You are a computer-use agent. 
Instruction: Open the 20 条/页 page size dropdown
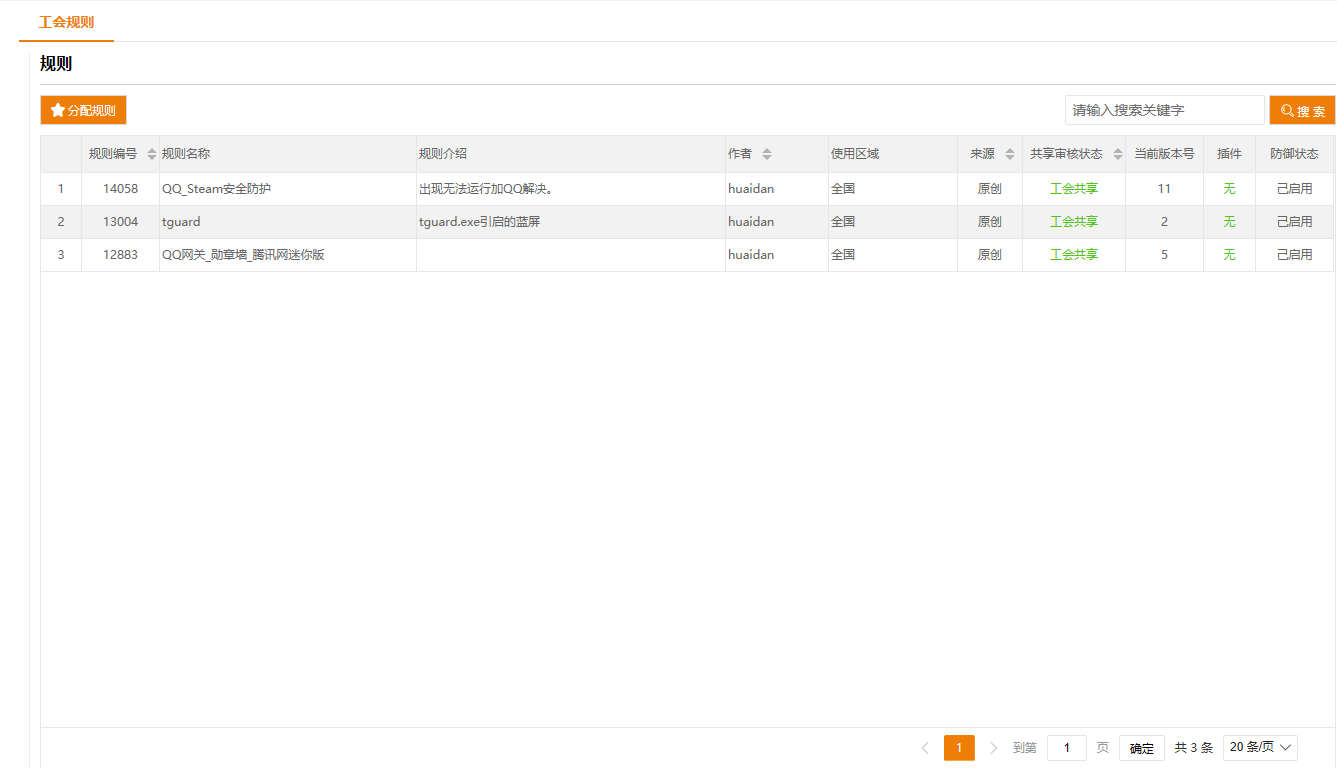1260,747
